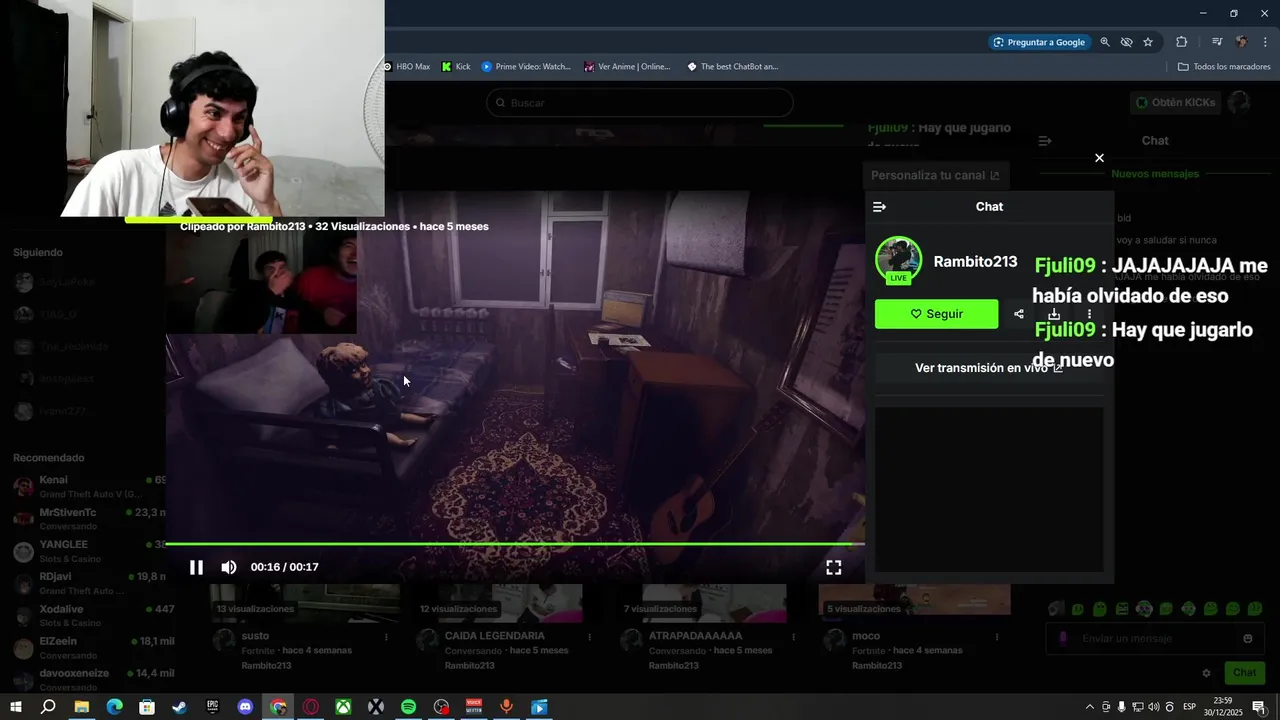This screenshot has height=720, width=1280.
Task: Open Windows Start menu
Action: coord(15,707)
